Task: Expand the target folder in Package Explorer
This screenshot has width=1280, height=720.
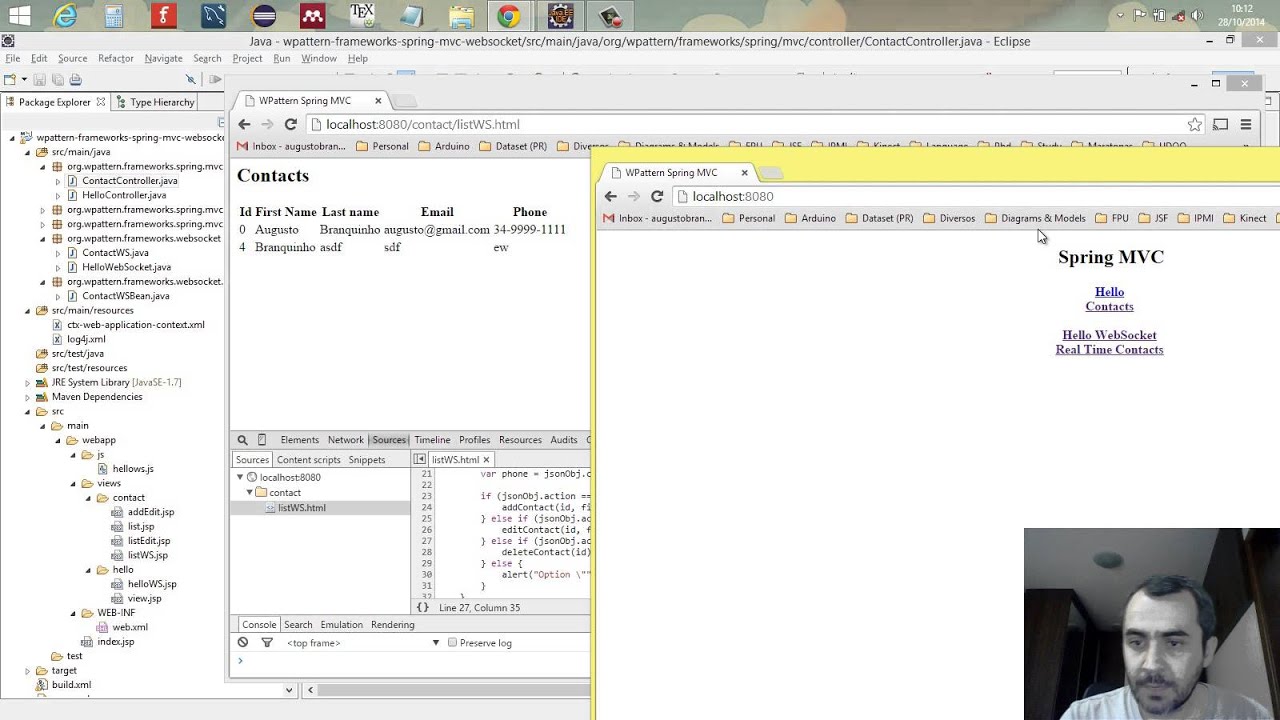Action: point(28,671)
